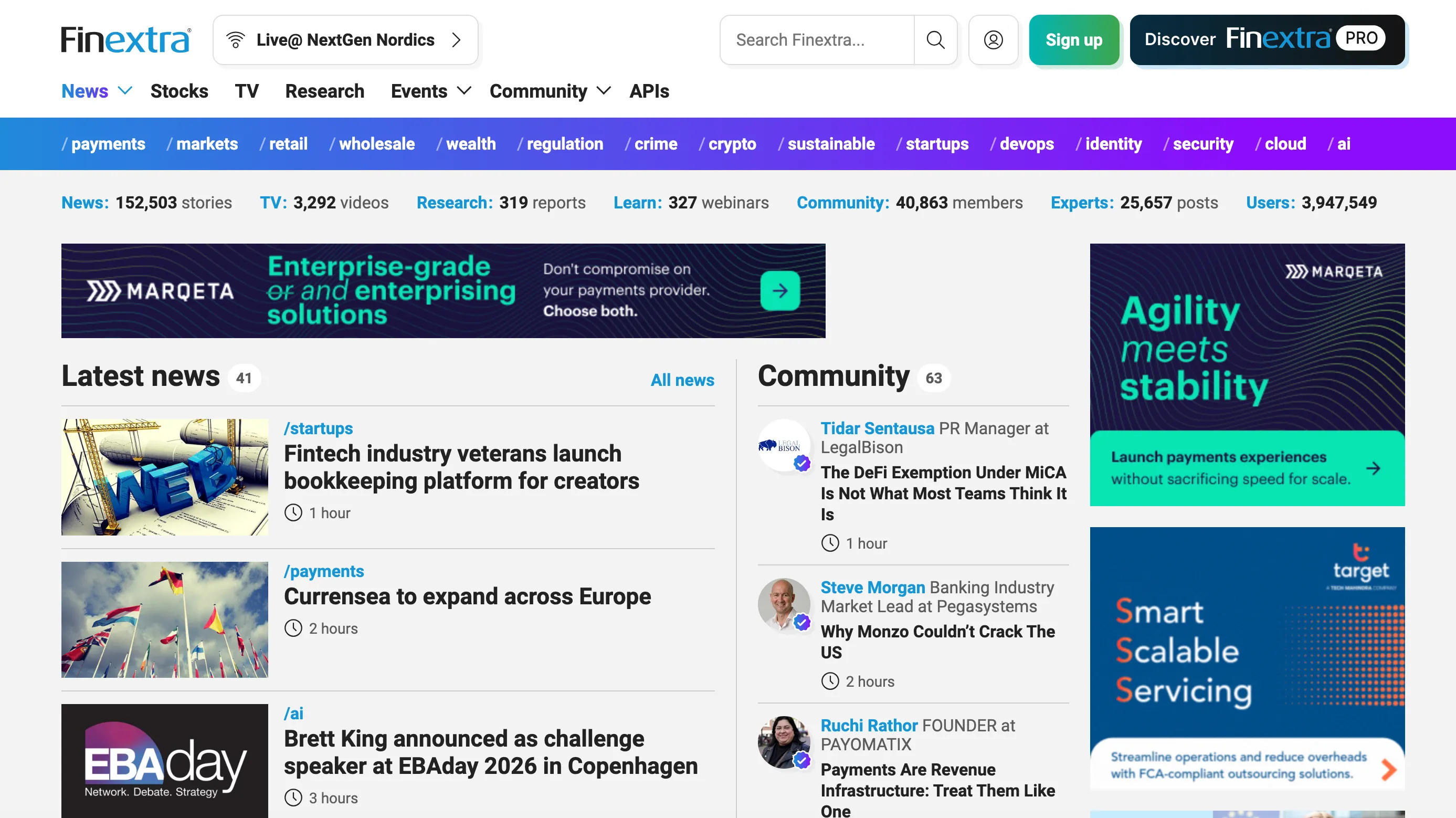
Task: Click the chevron arrow after NextGen Nordics
Action: 456,39
